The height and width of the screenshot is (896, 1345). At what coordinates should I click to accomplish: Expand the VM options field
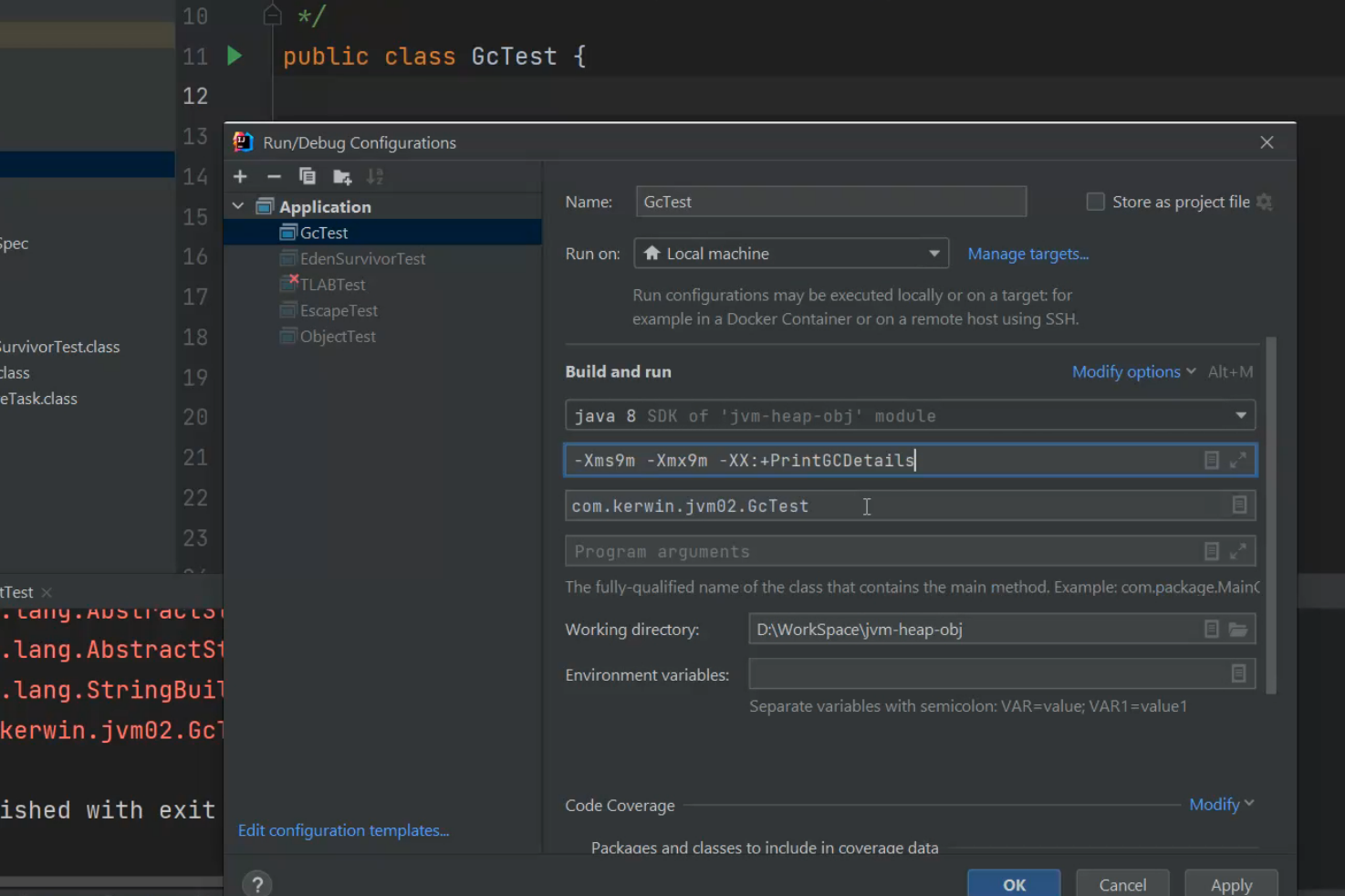[1238, 461]
